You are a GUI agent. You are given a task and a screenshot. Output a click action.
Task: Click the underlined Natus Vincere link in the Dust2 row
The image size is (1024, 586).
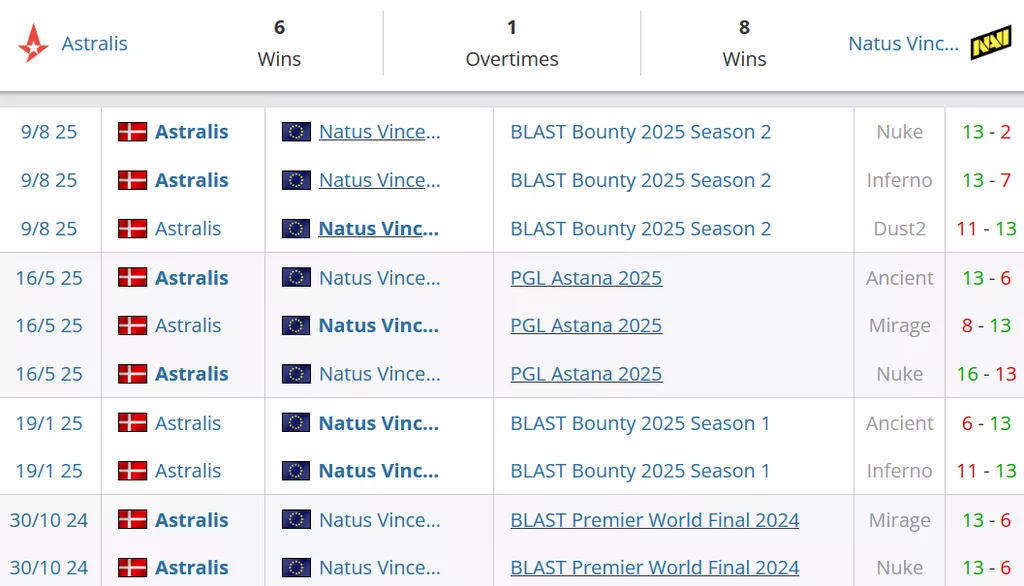378,229
